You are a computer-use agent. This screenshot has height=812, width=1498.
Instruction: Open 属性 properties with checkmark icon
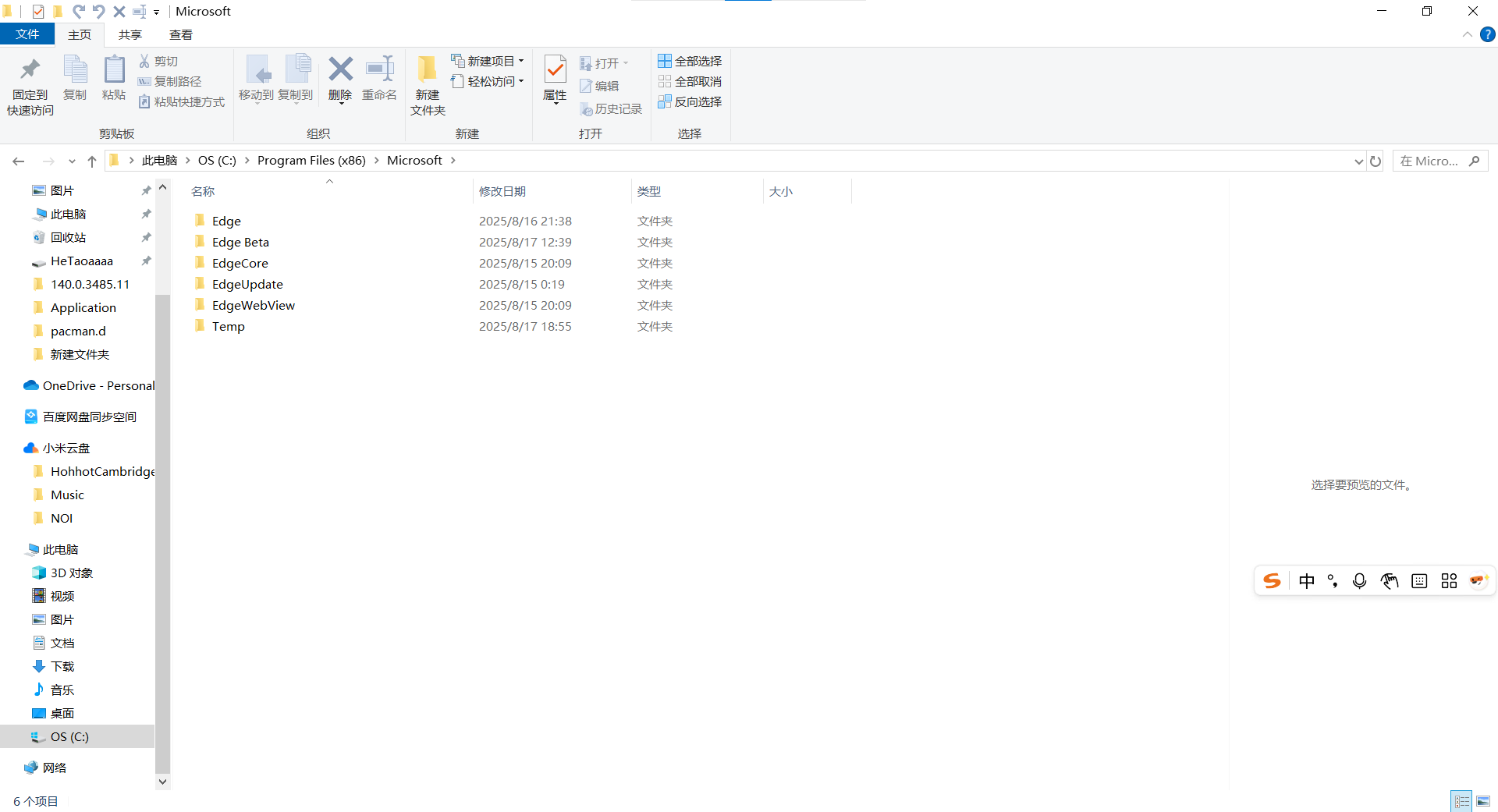(555, 69)
